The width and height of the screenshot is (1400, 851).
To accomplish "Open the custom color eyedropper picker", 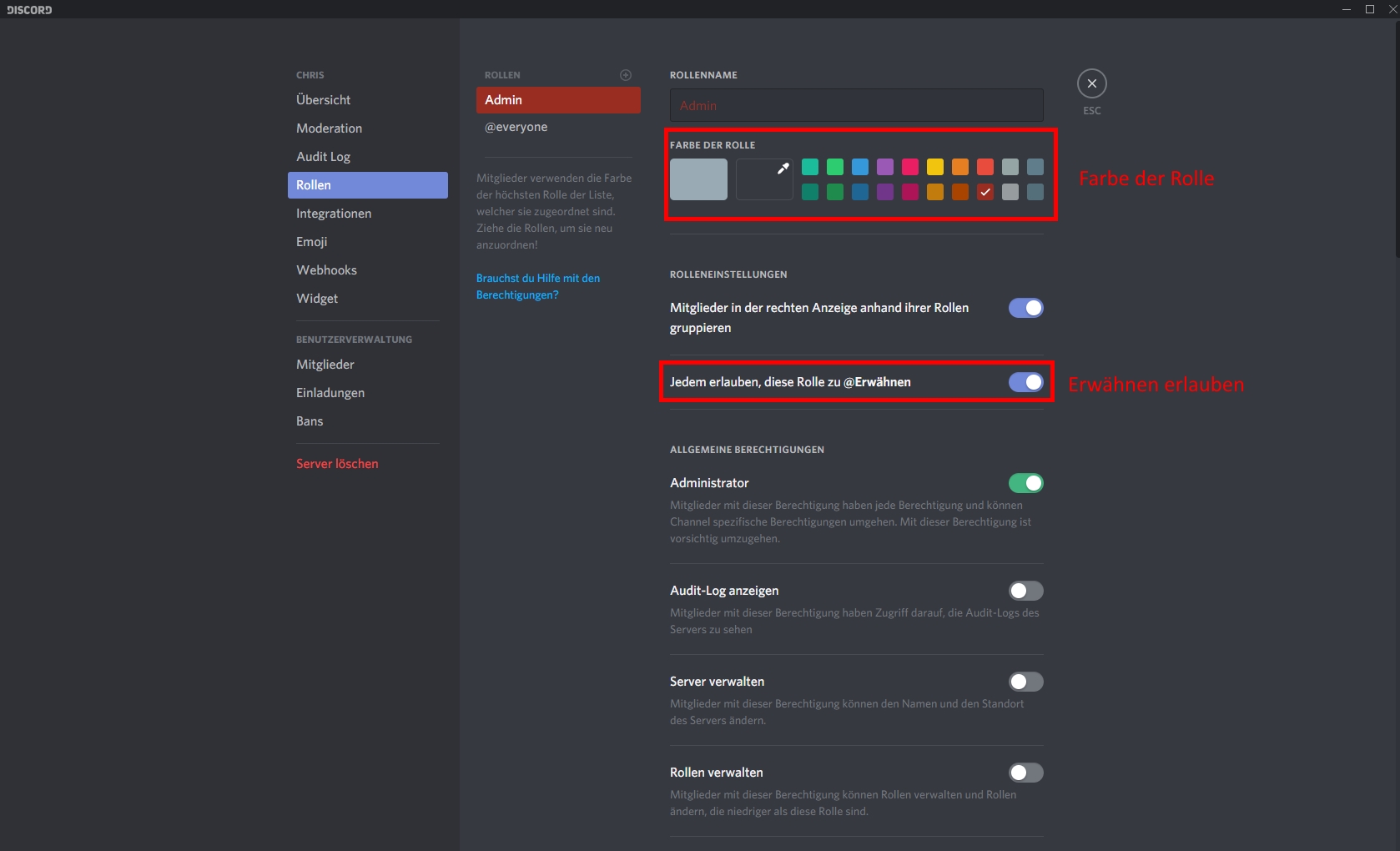I will coord(764,179).
